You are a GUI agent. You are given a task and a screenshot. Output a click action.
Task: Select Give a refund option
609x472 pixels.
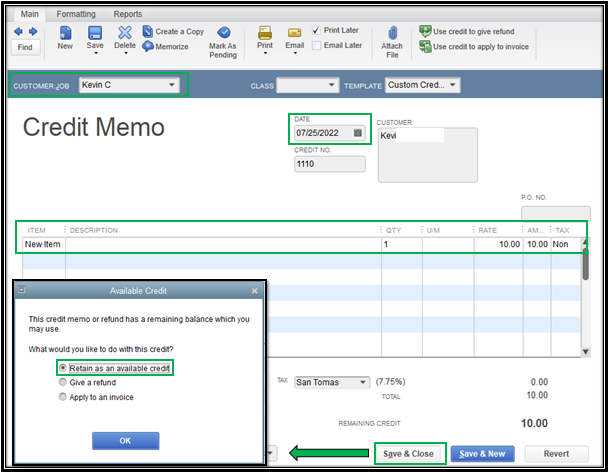[63, 382]
